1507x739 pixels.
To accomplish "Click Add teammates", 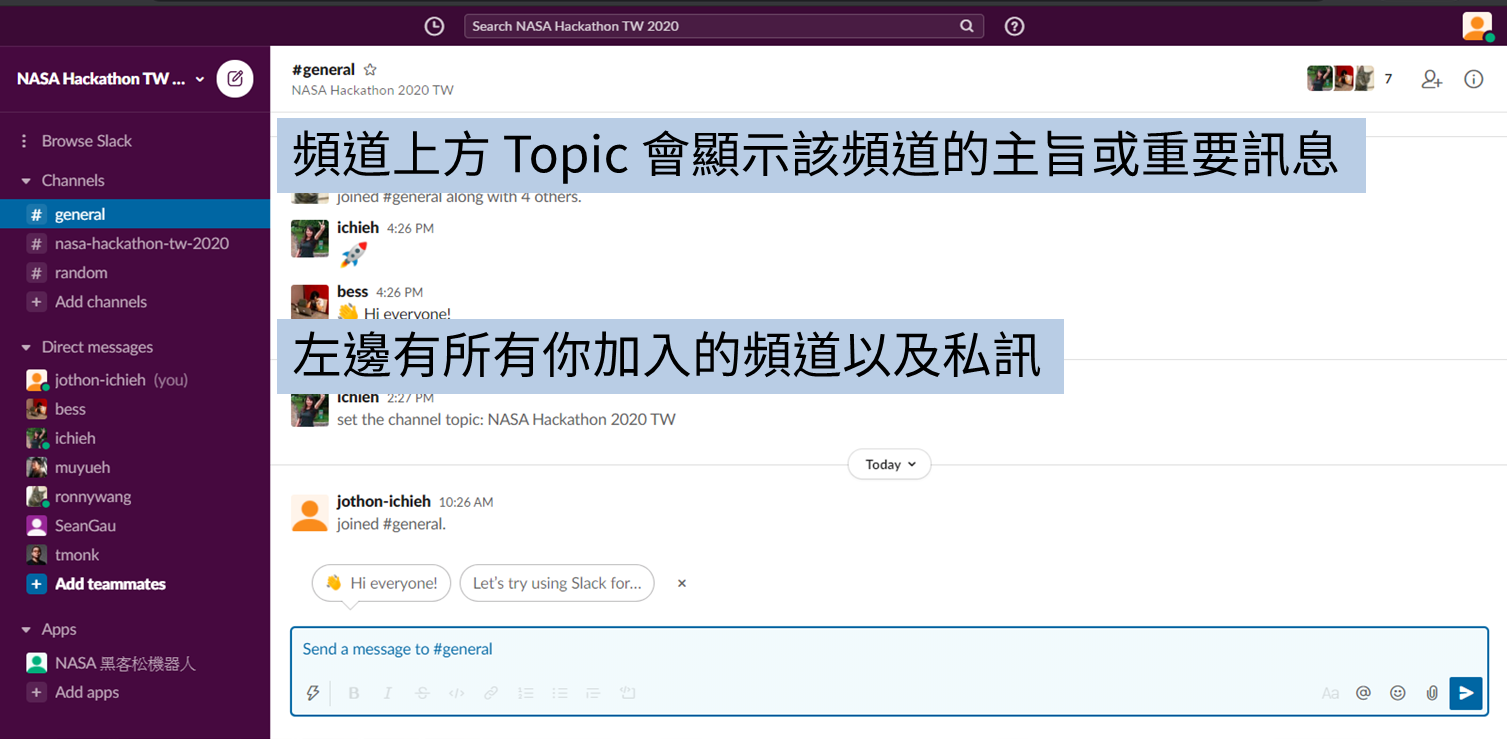I will pos(135,584).
